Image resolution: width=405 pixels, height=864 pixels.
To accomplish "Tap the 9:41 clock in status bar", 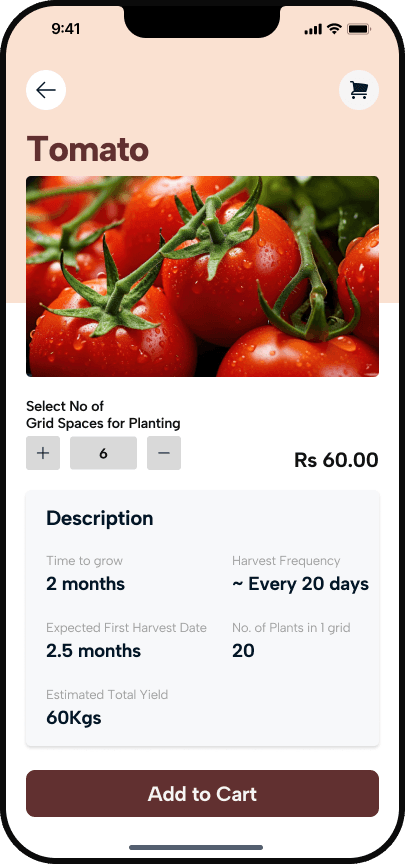I will coord(66,29).
